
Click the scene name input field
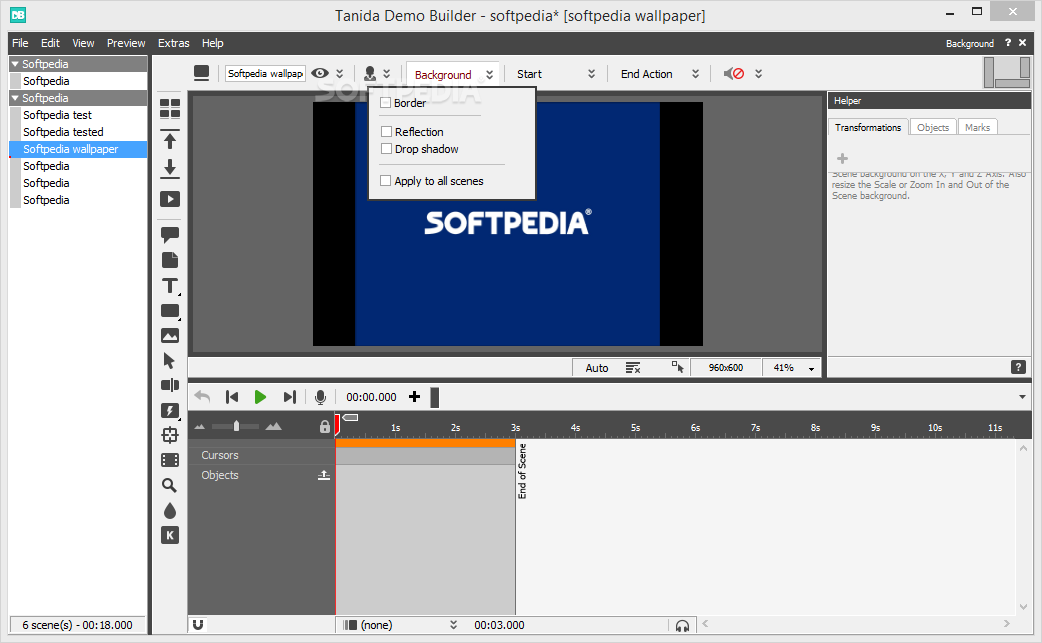pyautogui.click(x=265, y=74)
